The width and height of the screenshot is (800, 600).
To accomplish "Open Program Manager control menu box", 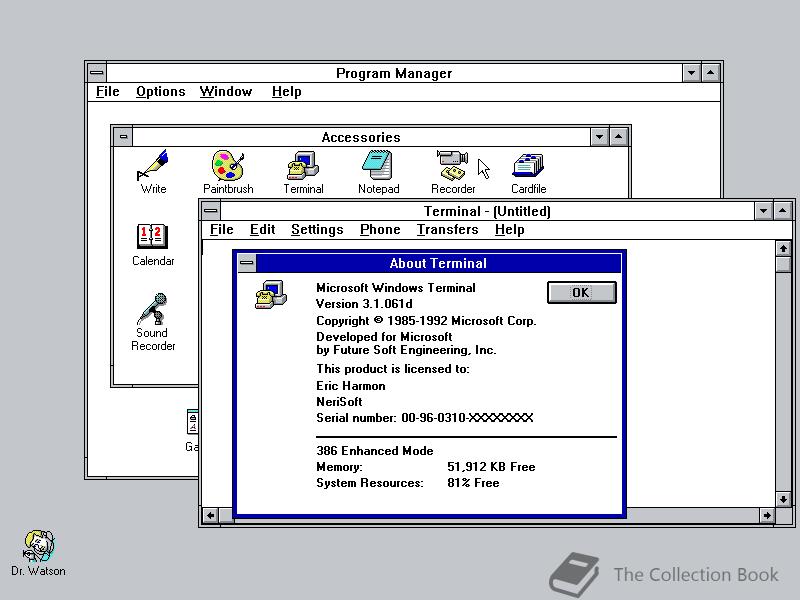I will coord(96,72).
